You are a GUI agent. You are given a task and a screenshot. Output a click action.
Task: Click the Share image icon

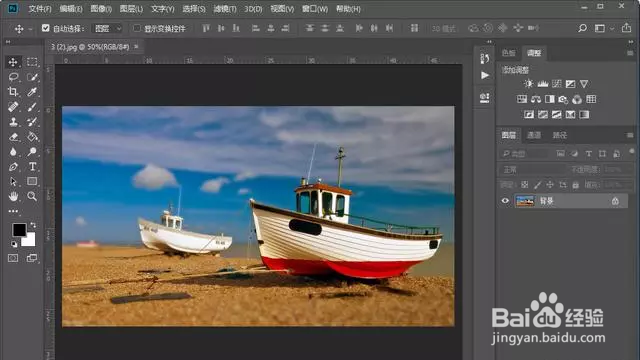pyautogui.click(x=626, y=28)
